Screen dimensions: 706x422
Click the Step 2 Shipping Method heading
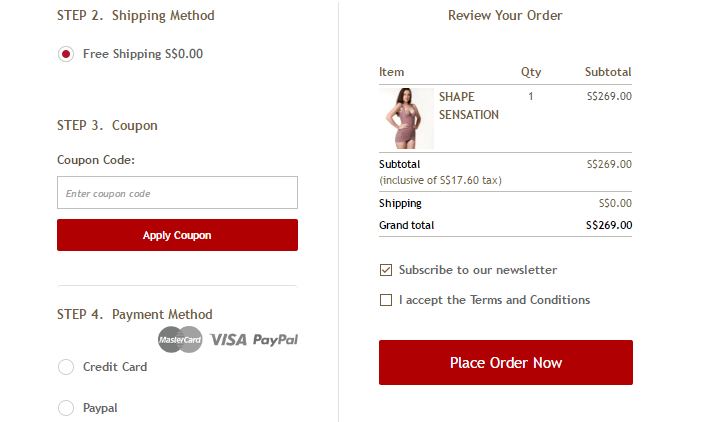coord(136,15)
